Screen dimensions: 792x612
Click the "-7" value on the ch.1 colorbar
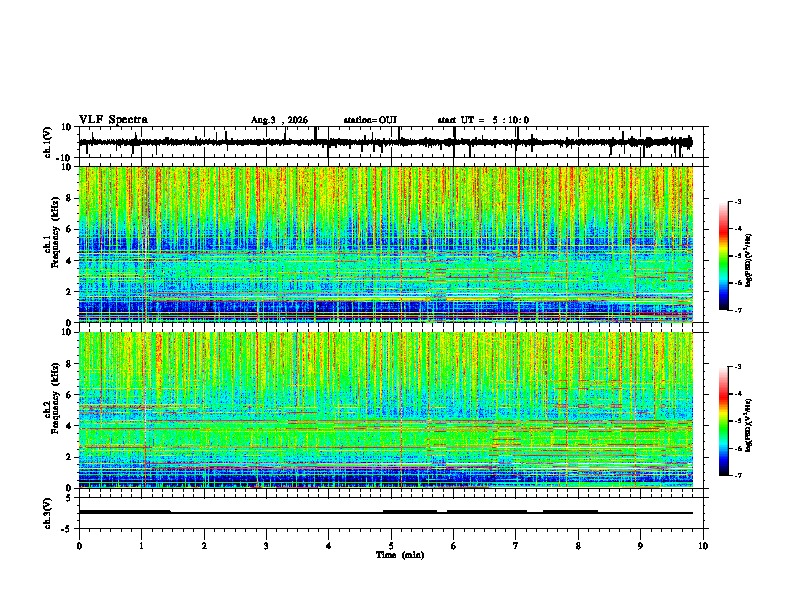(x=738, y=310)
